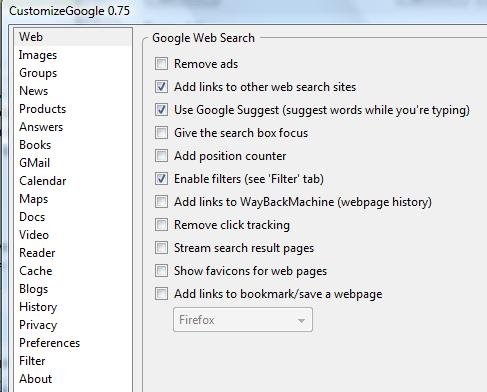Enable Show favicons for web pages
The height and width of the screenshot is (392, 487).
(x=161, y=271)
